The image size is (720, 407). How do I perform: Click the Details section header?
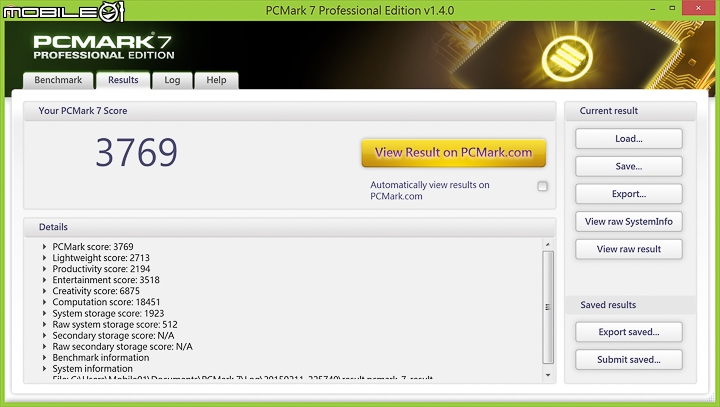click(53, 227)
